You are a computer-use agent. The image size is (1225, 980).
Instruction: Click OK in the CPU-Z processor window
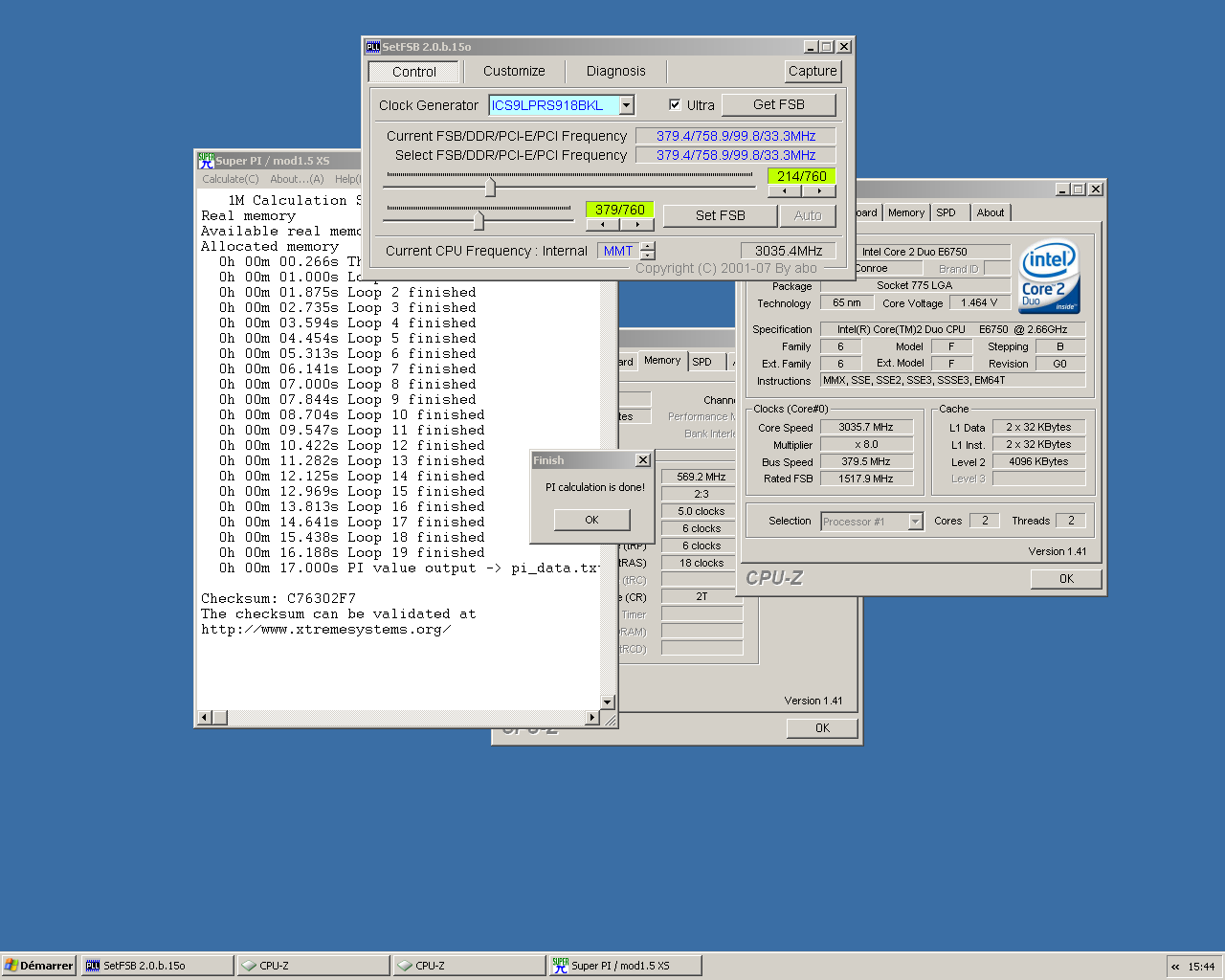[1066, 579]
